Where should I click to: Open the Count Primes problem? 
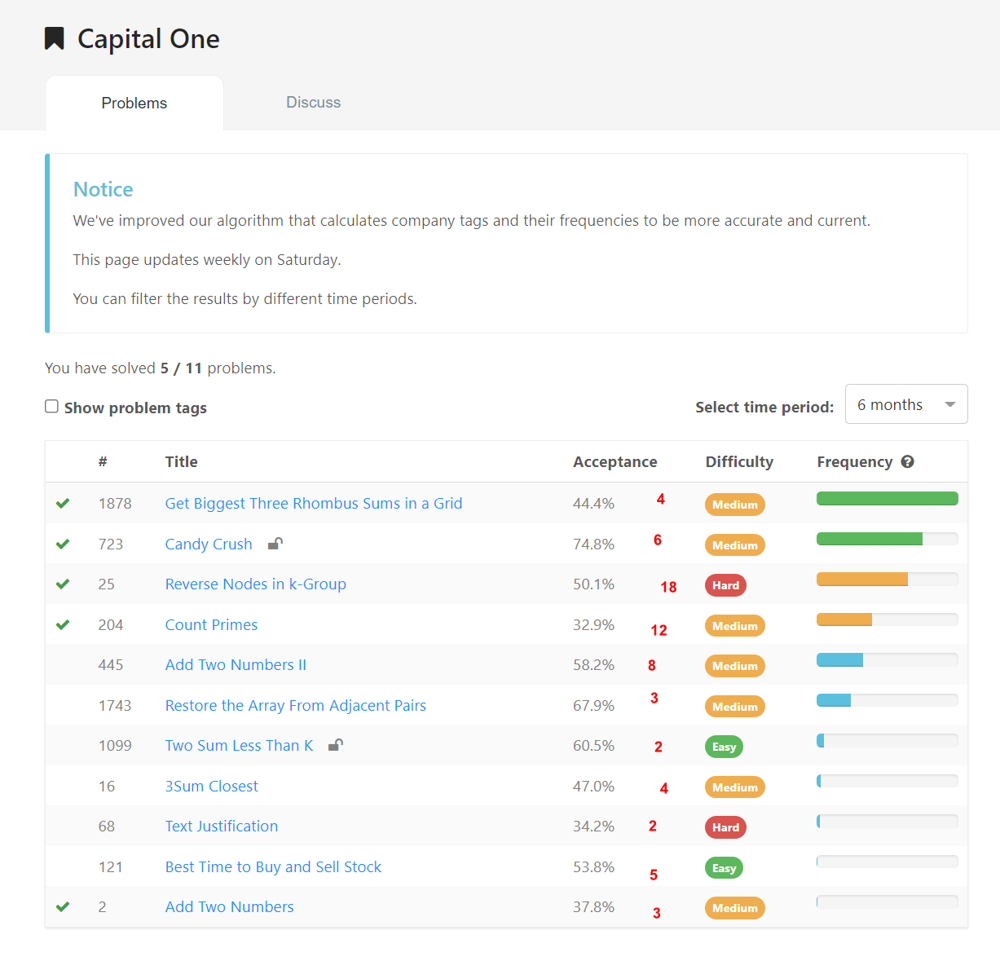point(211,624)
